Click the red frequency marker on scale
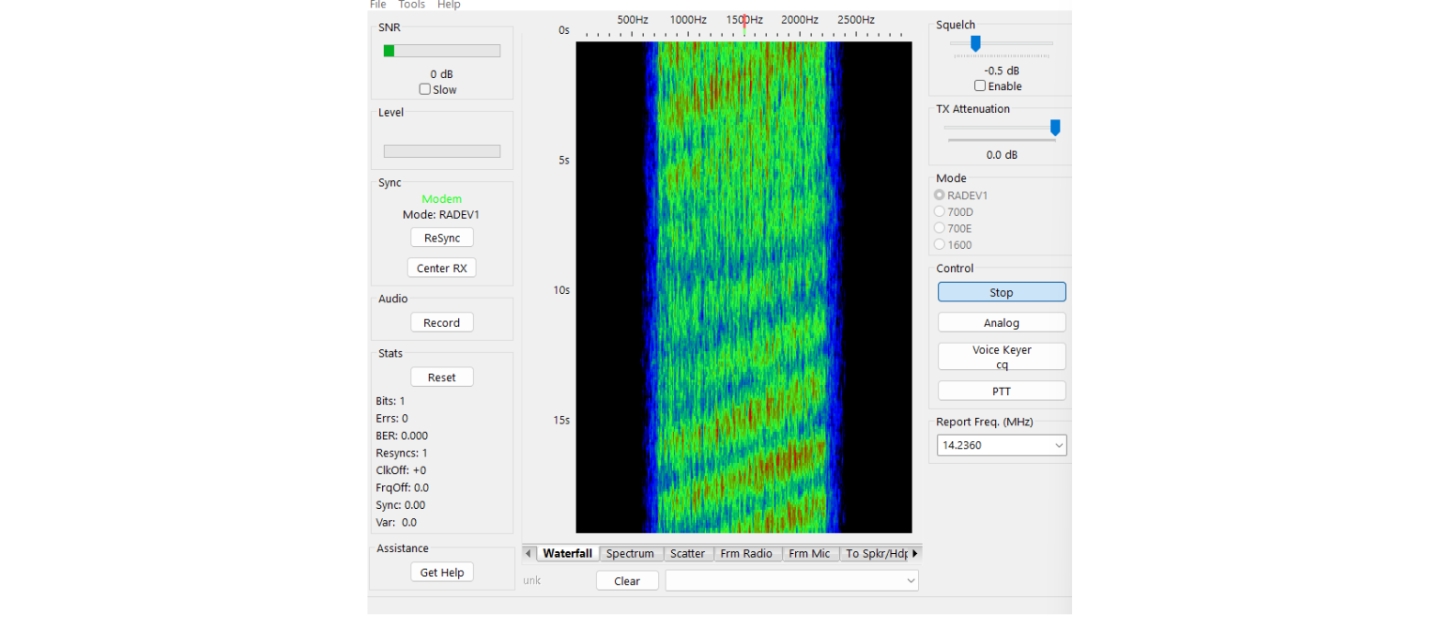This screenshot has height=625, width=1440. pyautogui.click(x=744, y=22)
